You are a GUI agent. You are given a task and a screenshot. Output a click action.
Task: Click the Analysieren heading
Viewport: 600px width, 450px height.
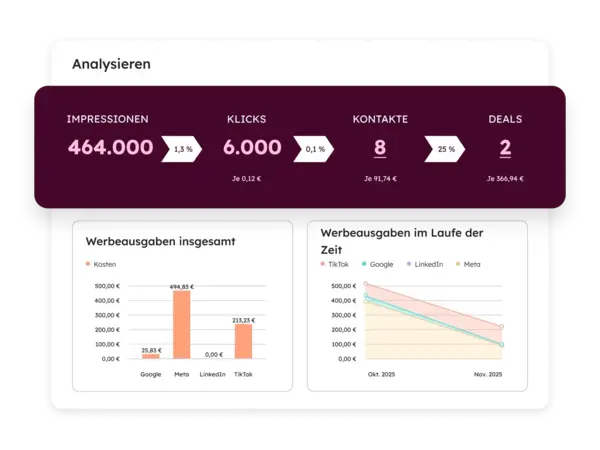111,64
